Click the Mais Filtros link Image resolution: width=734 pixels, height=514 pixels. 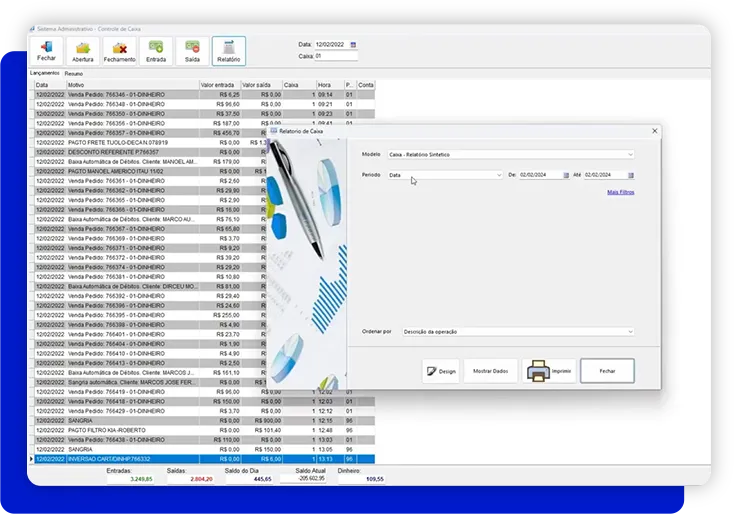[620, 192]
